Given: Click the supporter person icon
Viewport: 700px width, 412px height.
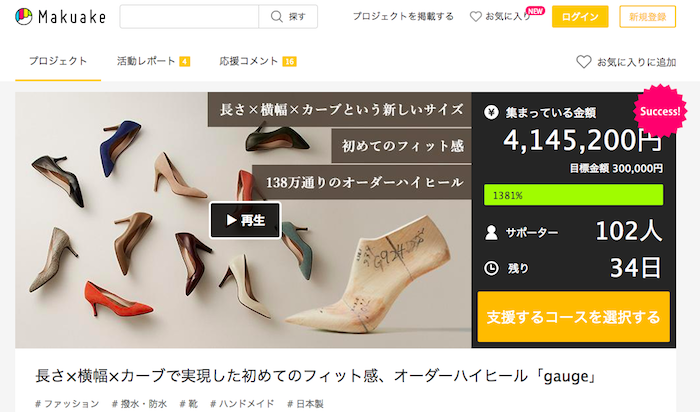Looking at the screenshot, I should [491, 232].
